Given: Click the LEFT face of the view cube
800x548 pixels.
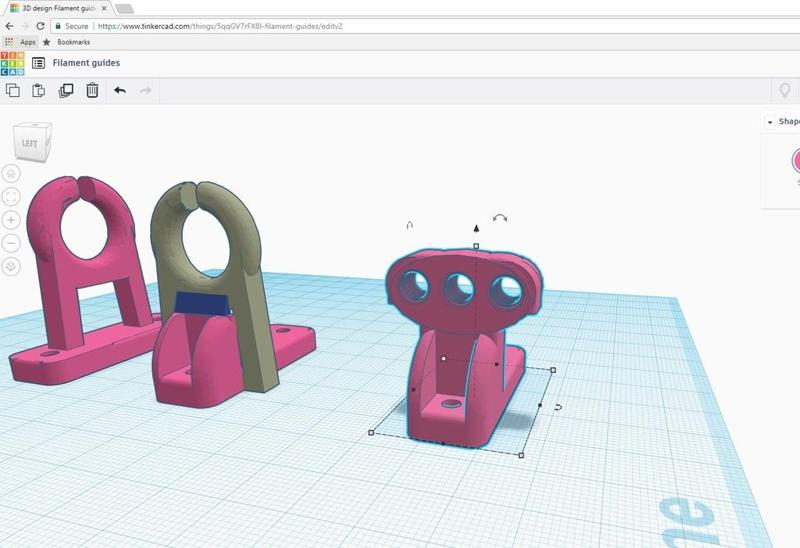Looking at the screenshot, I should (x=30, y=143).
